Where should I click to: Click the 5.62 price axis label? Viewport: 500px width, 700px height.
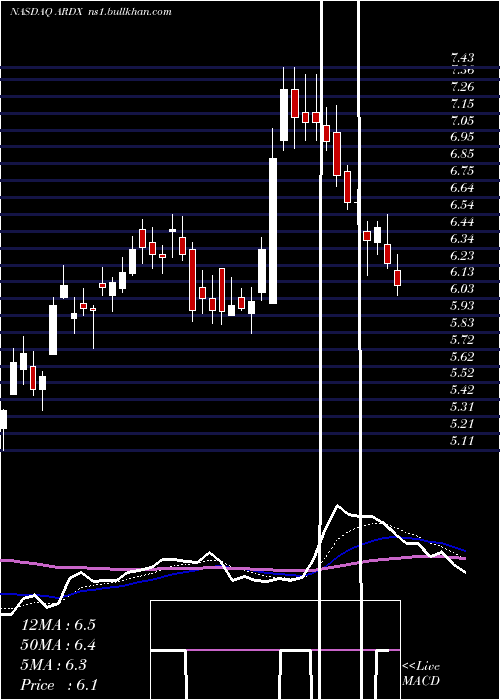[x=462, y=356]
